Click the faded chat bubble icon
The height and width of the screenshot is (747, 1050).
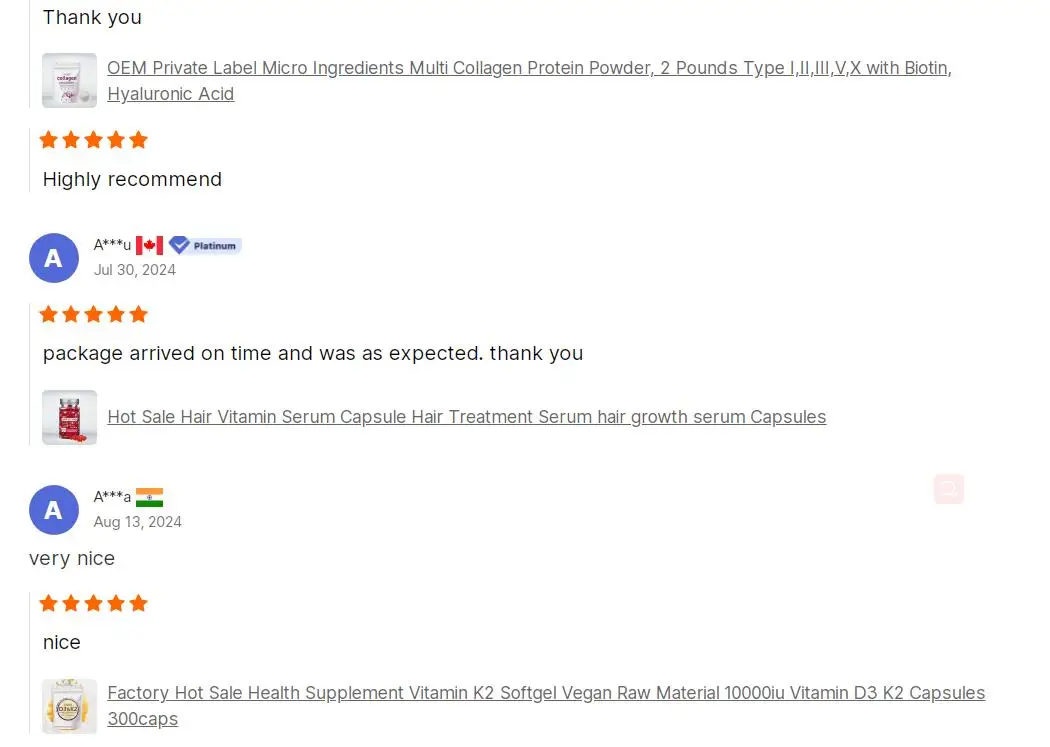[948, 489]
